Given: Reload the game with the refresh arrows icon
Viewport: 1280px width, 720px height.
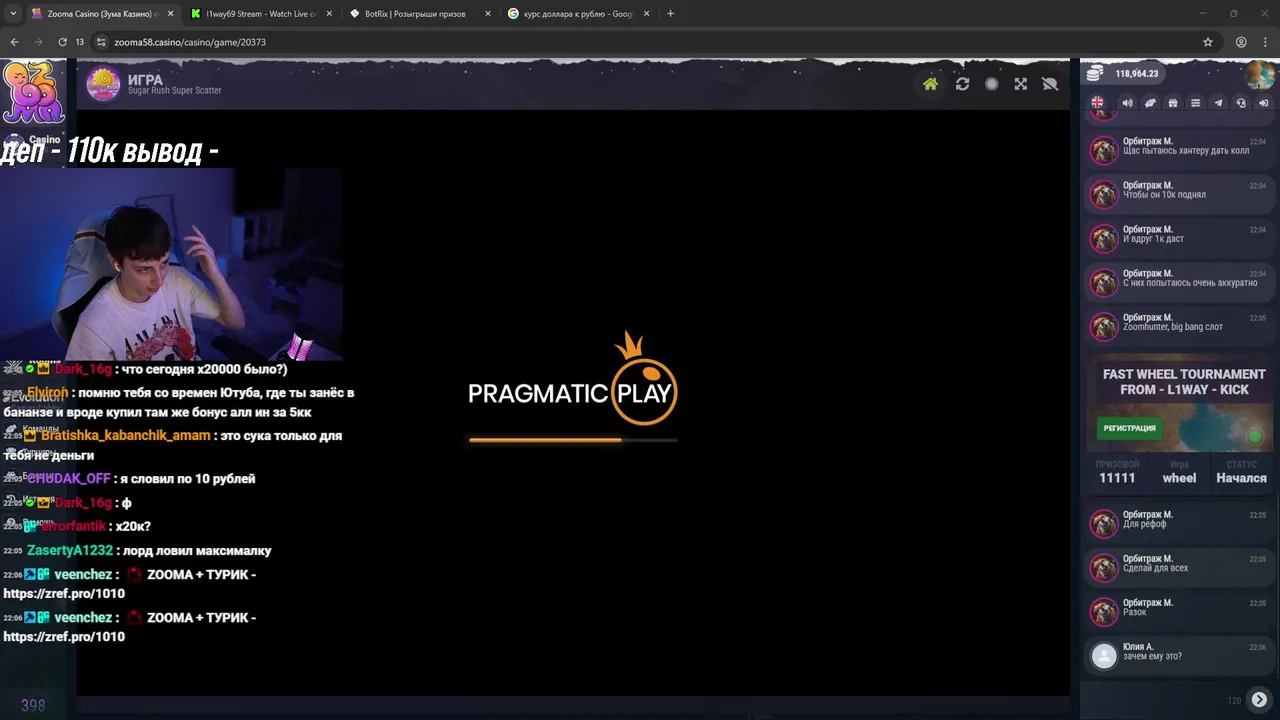Looking at the screenshot, I should pyautogui.click(x=962, y=84).
